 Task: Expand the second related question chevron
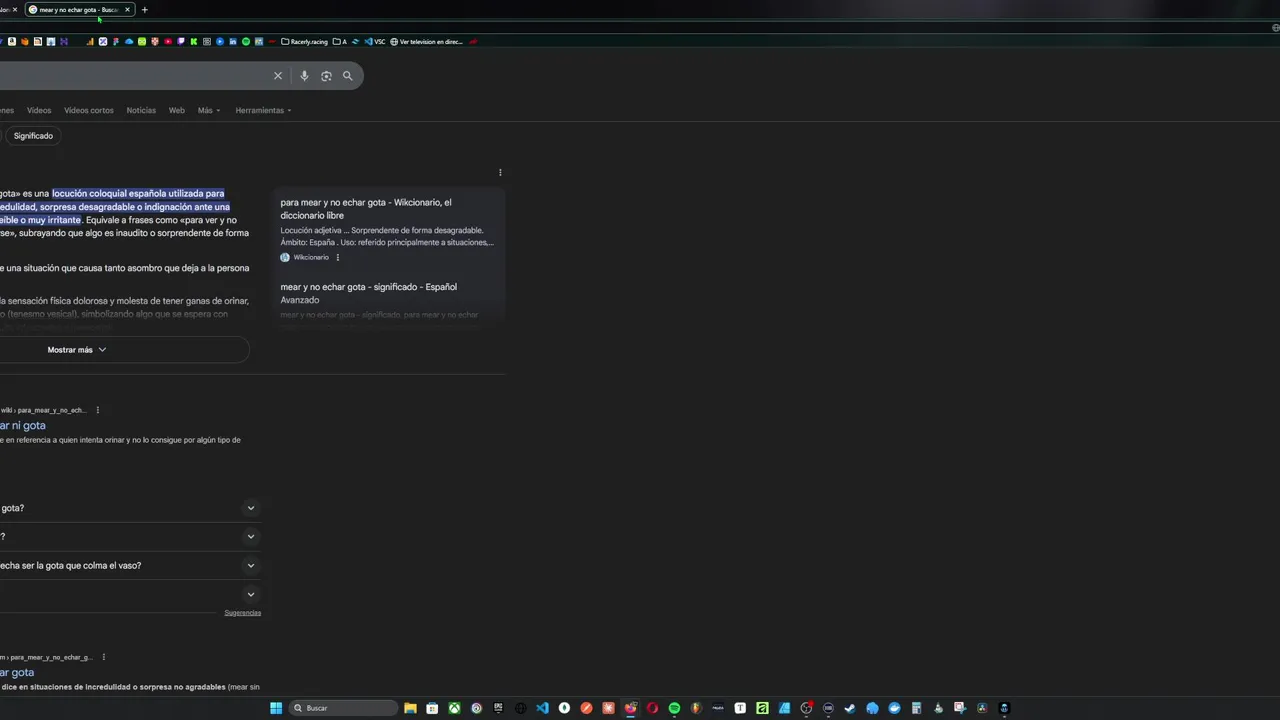click(251, 536)
